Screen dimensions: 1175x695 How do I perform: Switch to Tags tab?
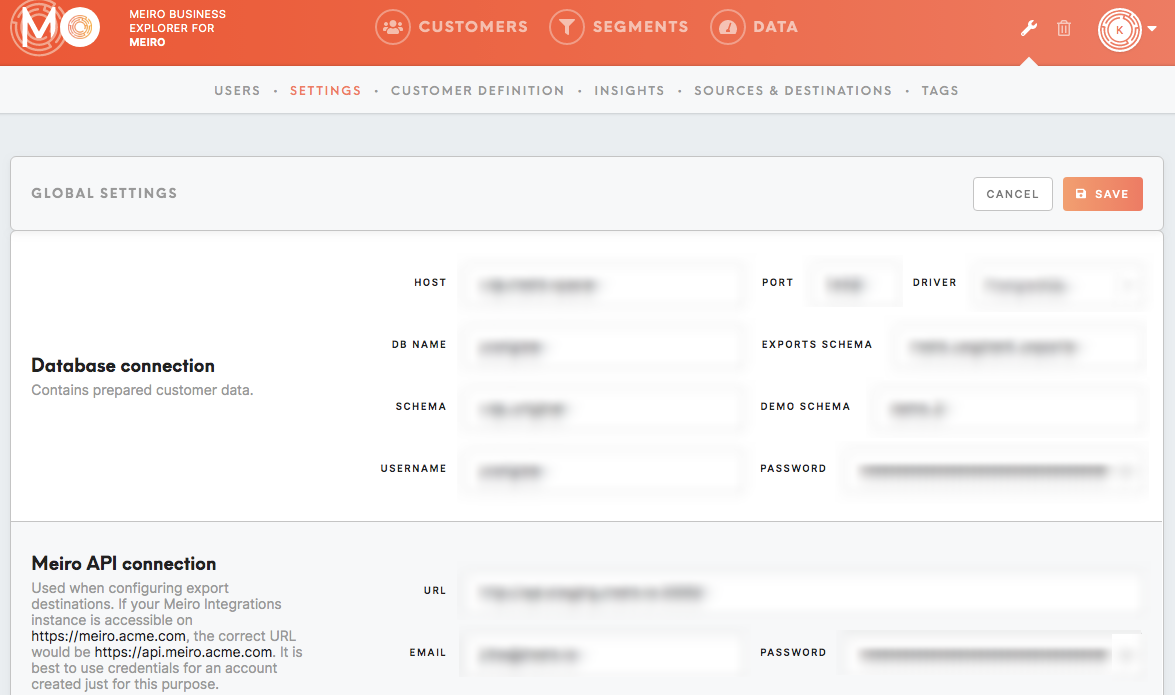pyautogui.click(x=940, y=91)
